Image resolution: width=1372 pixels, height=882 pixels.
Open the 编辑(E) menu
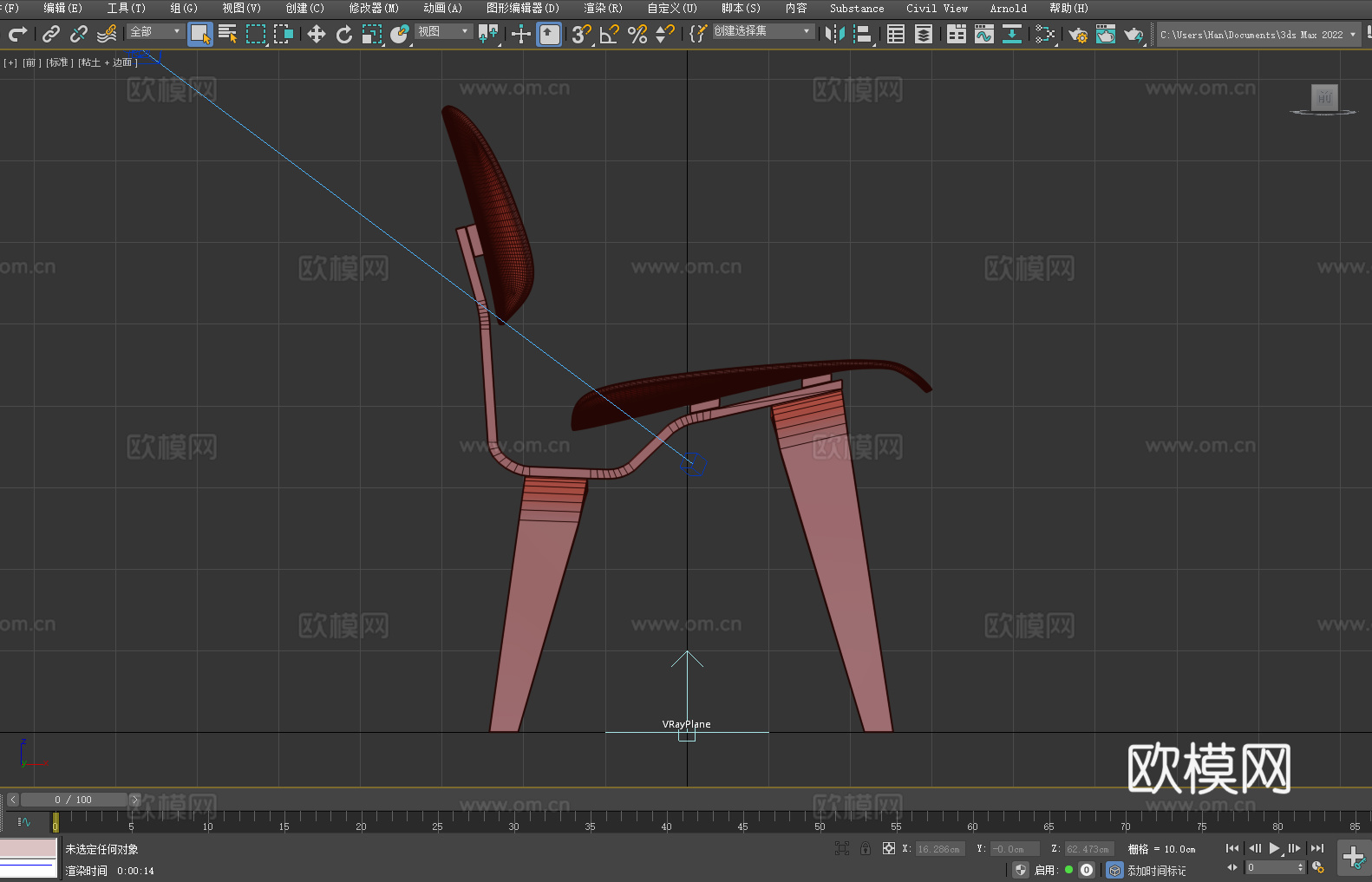tap(62, 8)
